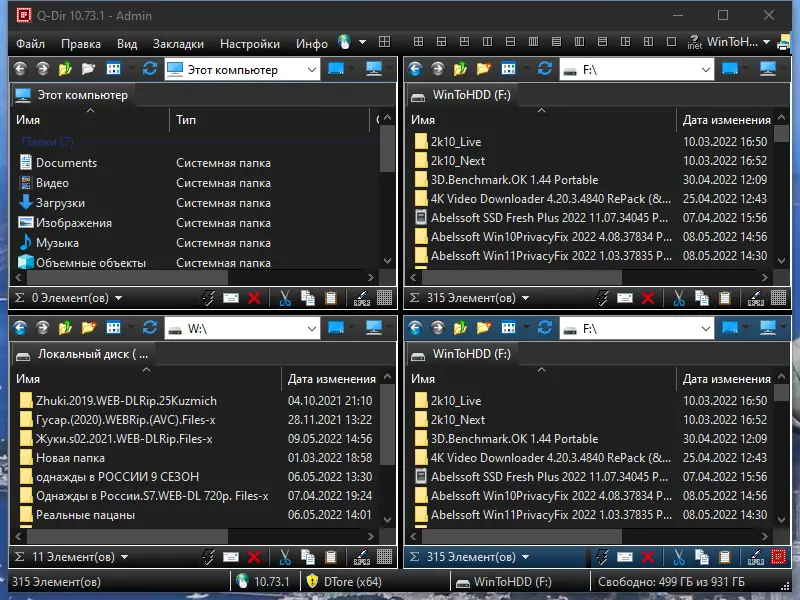Click Forward arrow in top-left pane
This screenshot has height=600, width=800.
[x=42, y=69]
